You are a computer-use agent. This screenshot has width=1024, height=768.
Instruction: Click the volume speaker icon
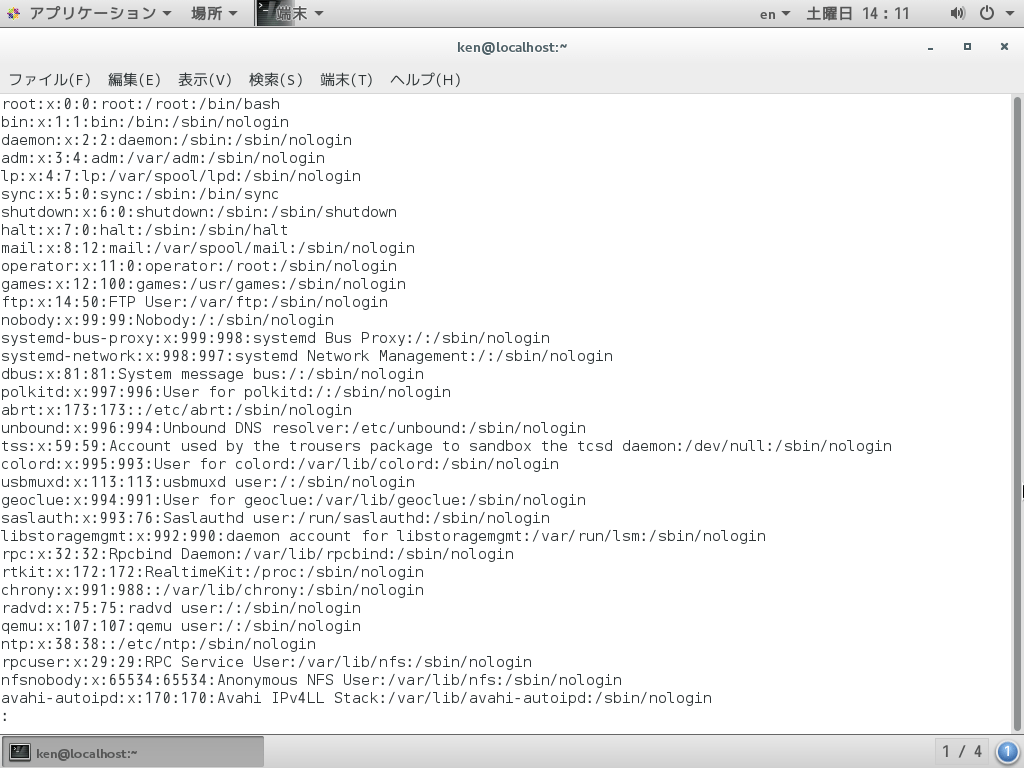(x=957, y=13)
